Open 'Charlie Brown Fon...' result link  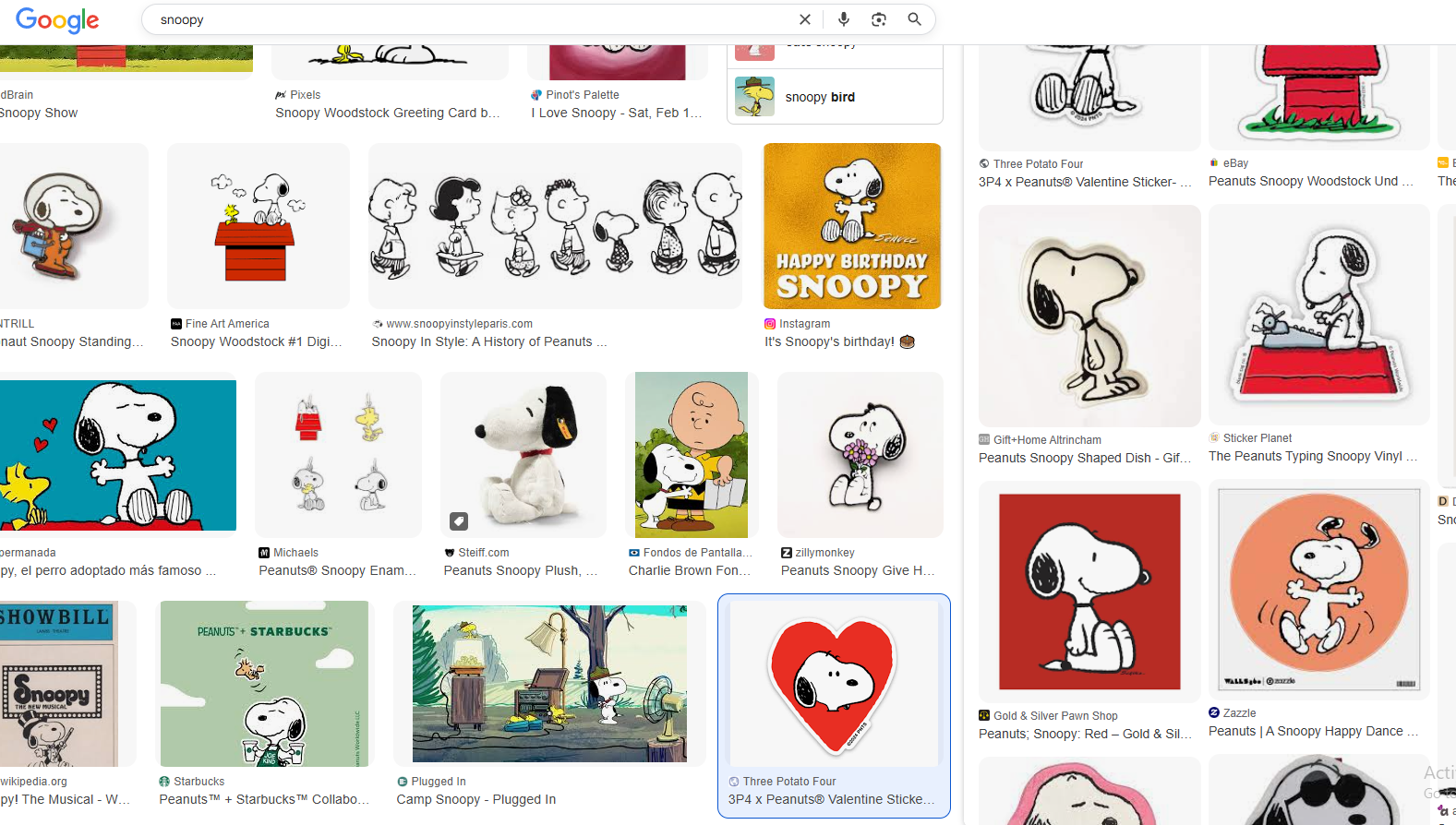pos(690,571)
